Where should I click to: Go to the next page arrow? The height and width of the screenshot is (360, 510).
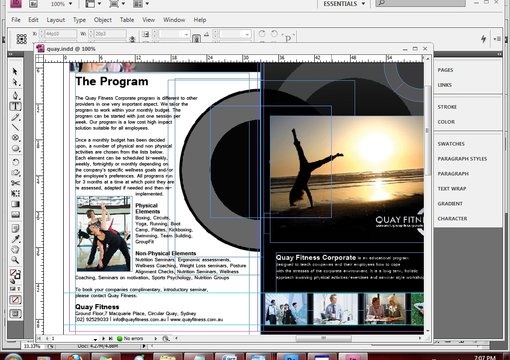tap(103, 338)
